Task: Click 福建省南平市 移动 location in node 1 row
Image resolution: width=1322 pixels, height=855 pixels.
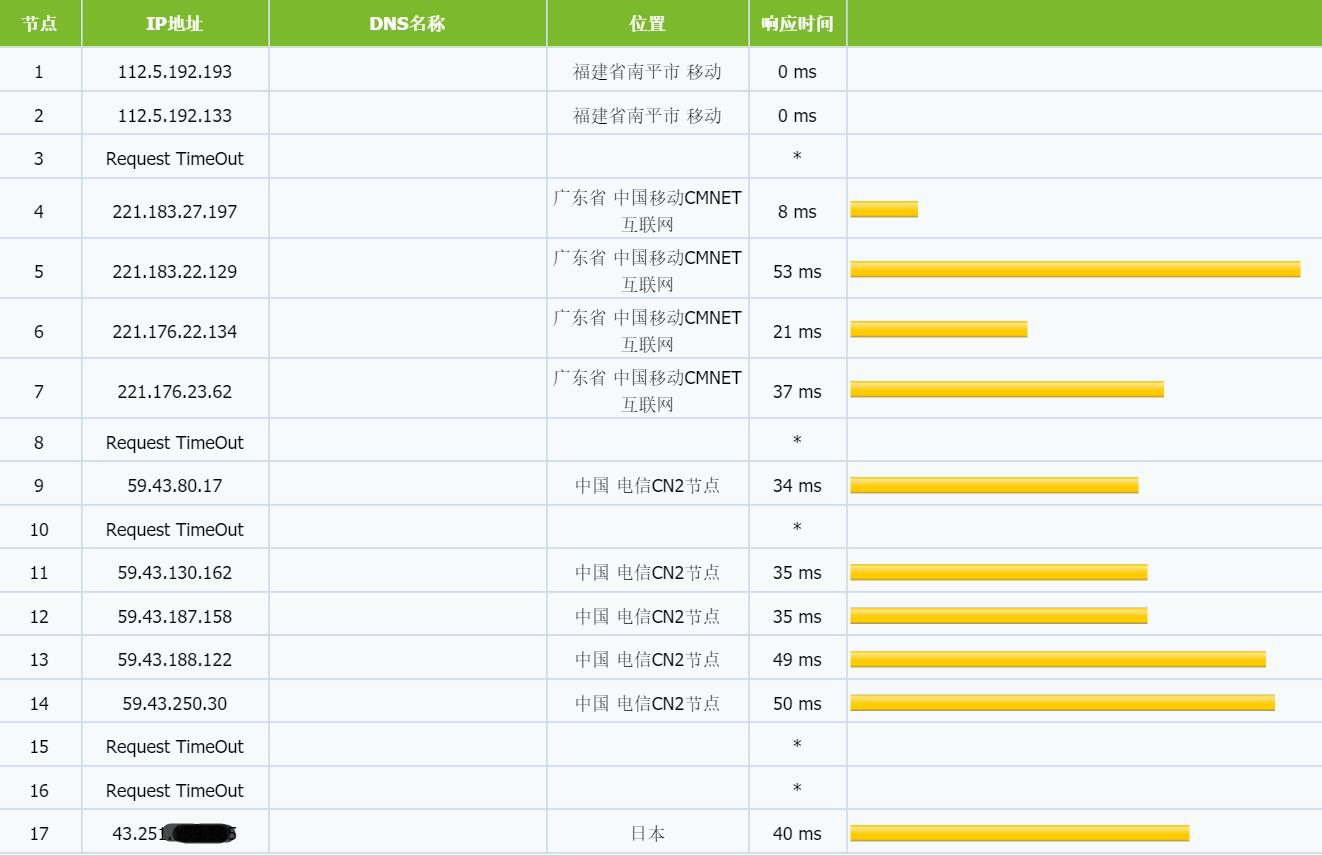Action: (x=647, y=72)
